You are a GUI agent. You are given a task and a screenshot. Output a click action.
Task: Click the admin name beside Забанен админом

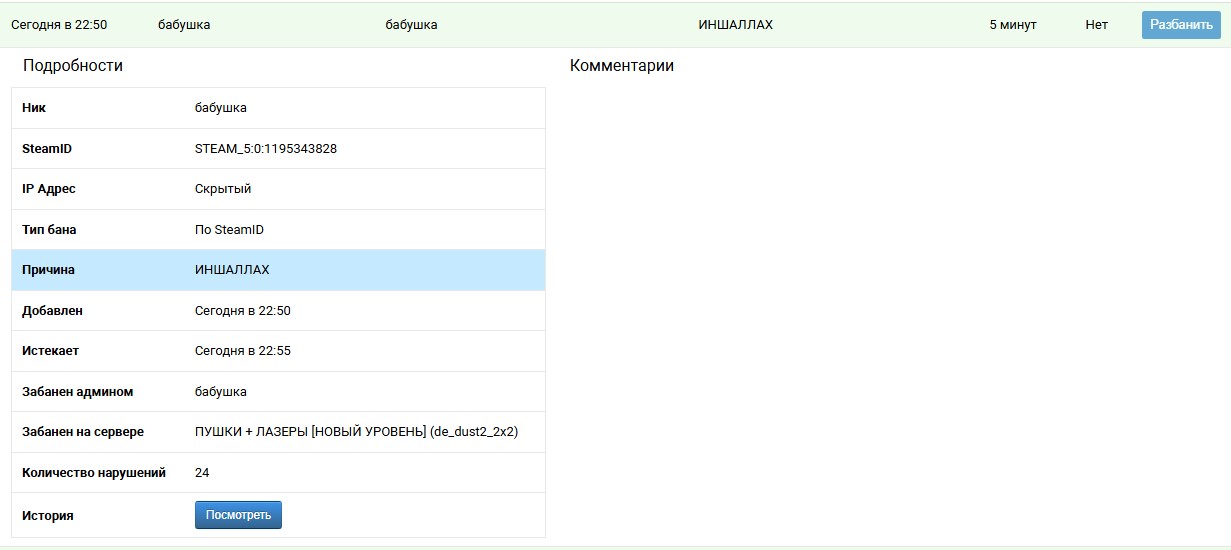point(220,392)
